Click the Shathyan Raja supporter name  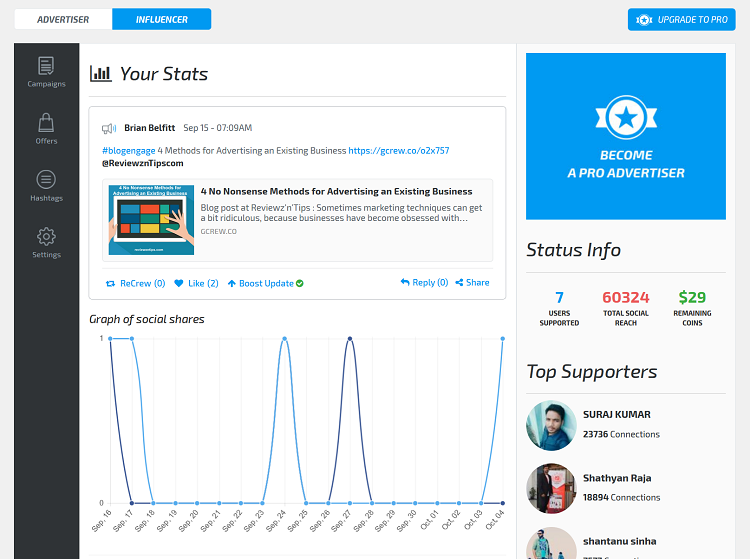[617, 478]
